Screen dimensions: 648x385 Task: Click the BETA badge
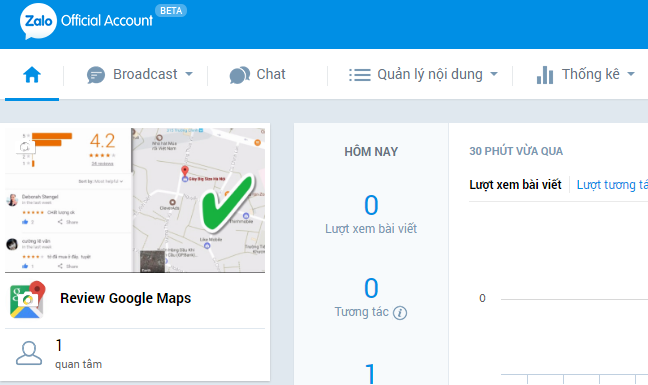[171, 11]
